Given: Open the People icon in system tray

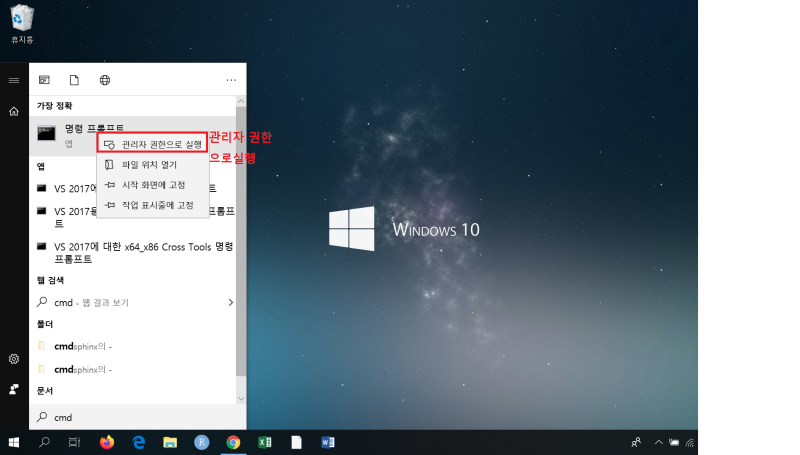Looking at the screenshot, I should pos(636,442).
